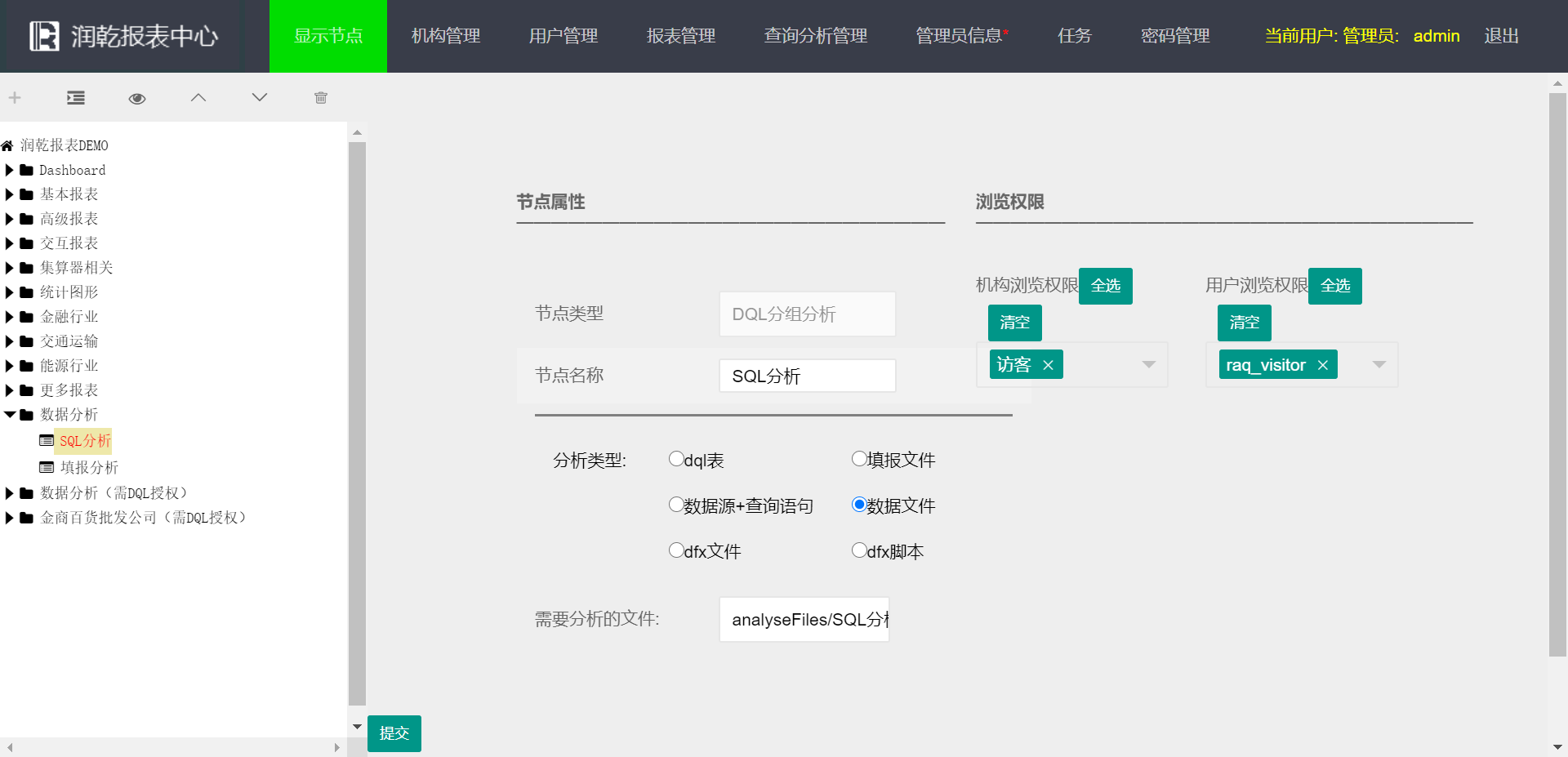
Task: Click the indent list icon in tree toolbar
Action: coord(76,98)
